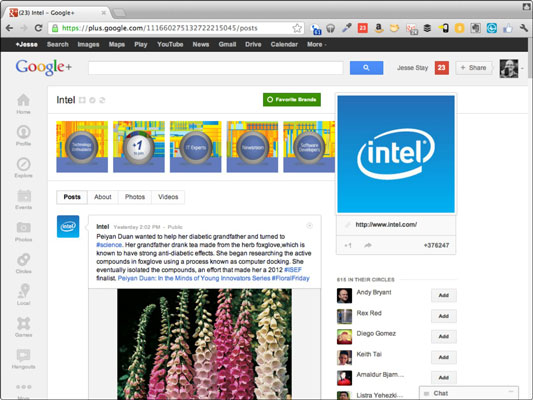Click the Google+ search input field
The height and width of the screenshot is (400, 533).
tap(216, 68)
